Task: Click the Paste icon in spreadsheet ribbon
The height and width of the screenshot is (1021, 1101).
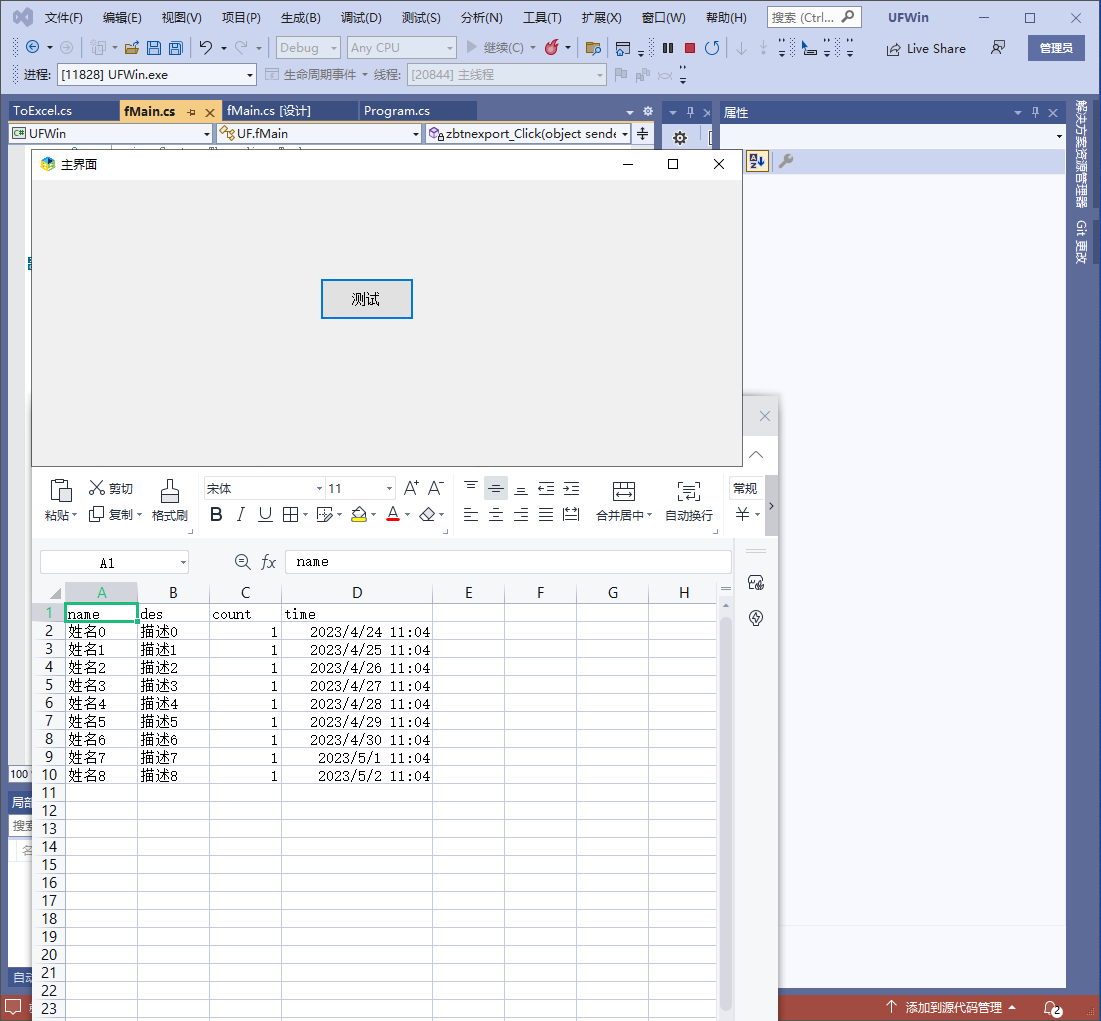Action: [60, 491]
